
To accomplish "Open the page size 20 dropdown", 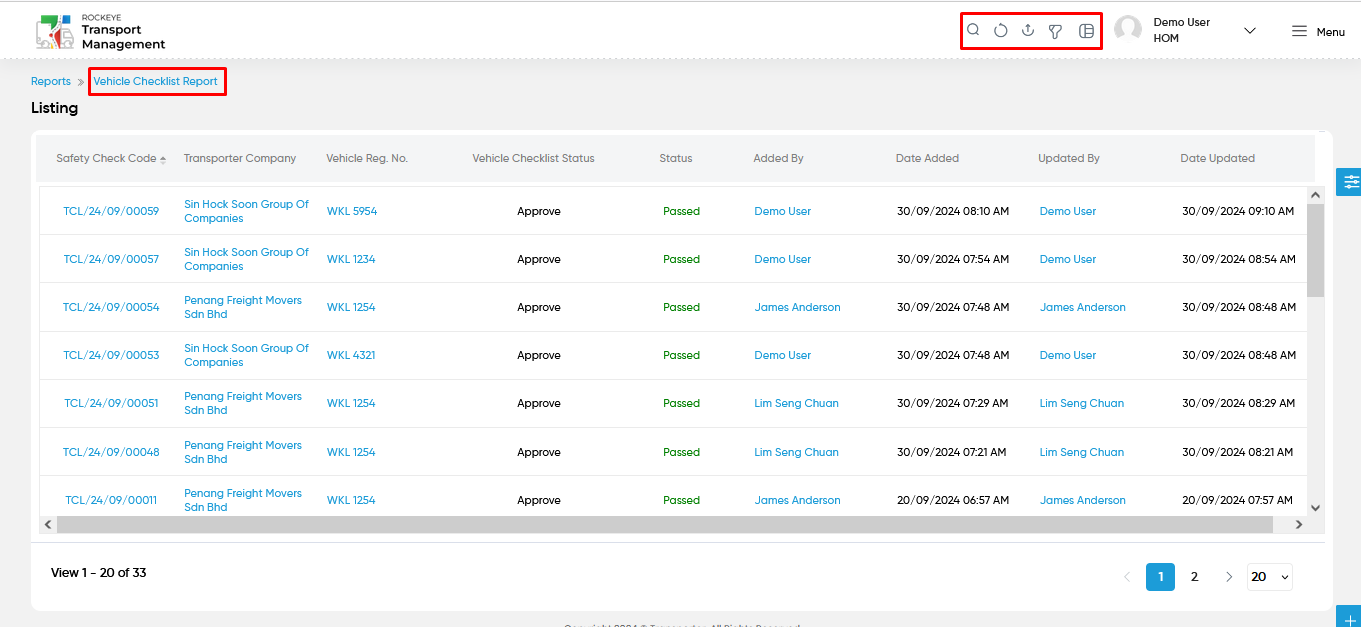I will point(1270,576).
